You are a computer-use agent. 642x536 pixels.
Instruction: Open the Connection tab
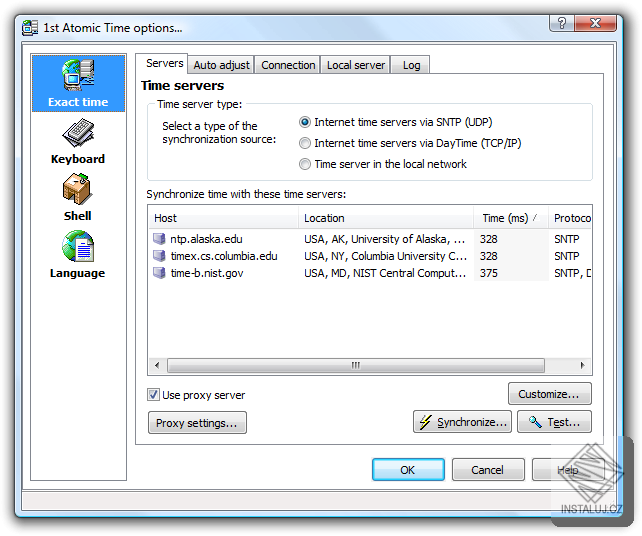[288, 65]
